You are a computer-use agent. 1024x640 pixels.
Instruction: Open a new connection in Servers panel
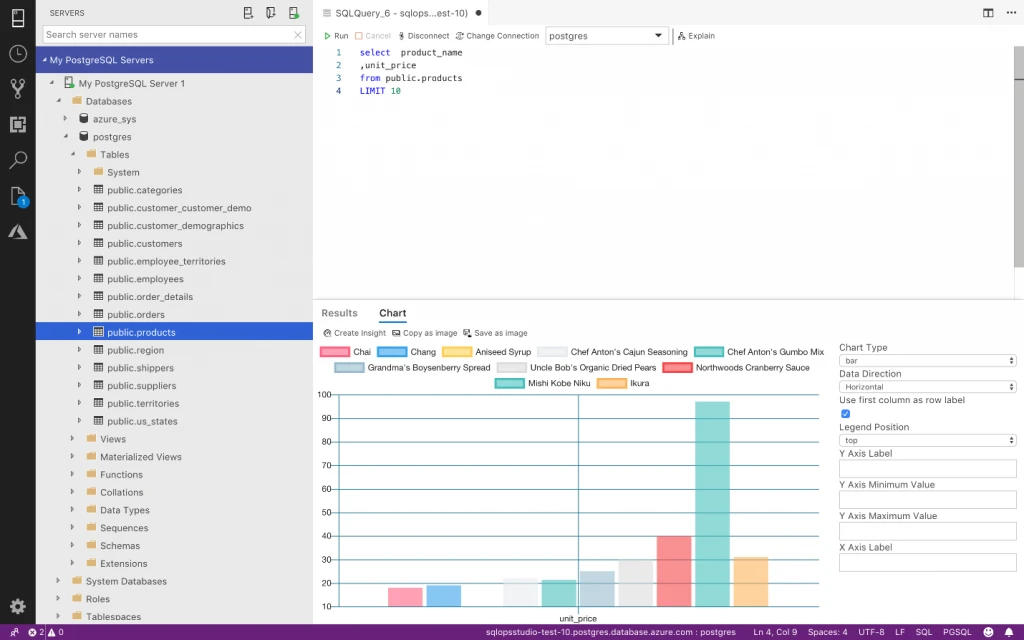(248, 13)
